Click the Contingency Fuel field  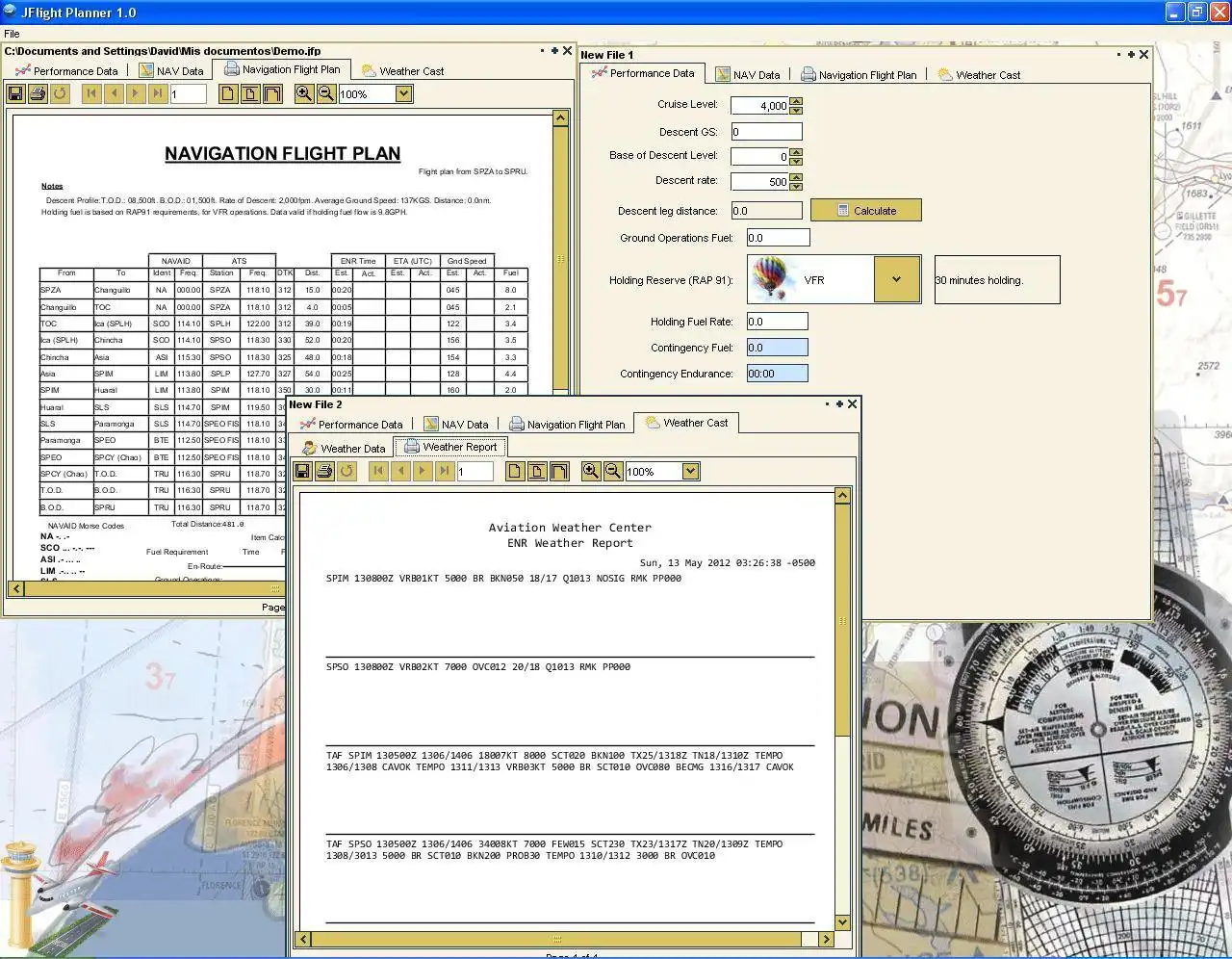(778, 348)
